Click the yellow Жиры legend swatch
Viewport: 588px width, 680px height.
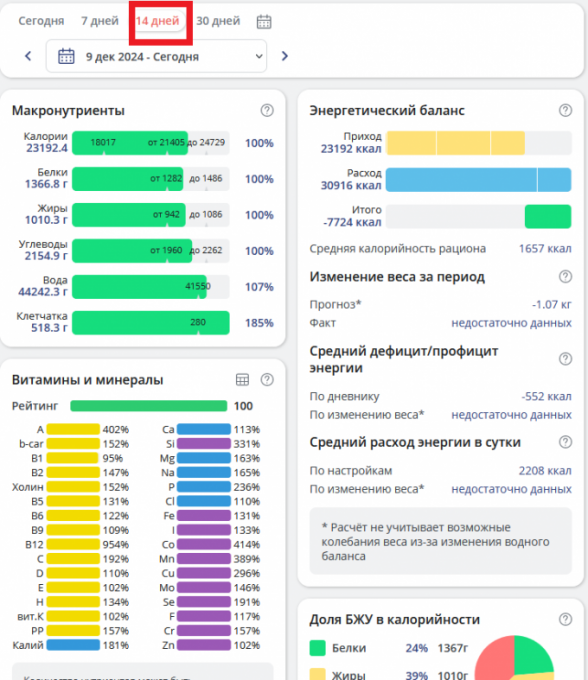click(x=317, y=674)
